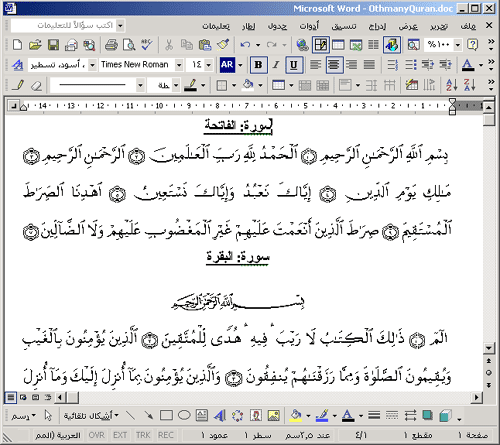Draw an oval with the ellipse tool
Image resolution: width=500 pixels, height=445 pixels.
pos(184,415)
